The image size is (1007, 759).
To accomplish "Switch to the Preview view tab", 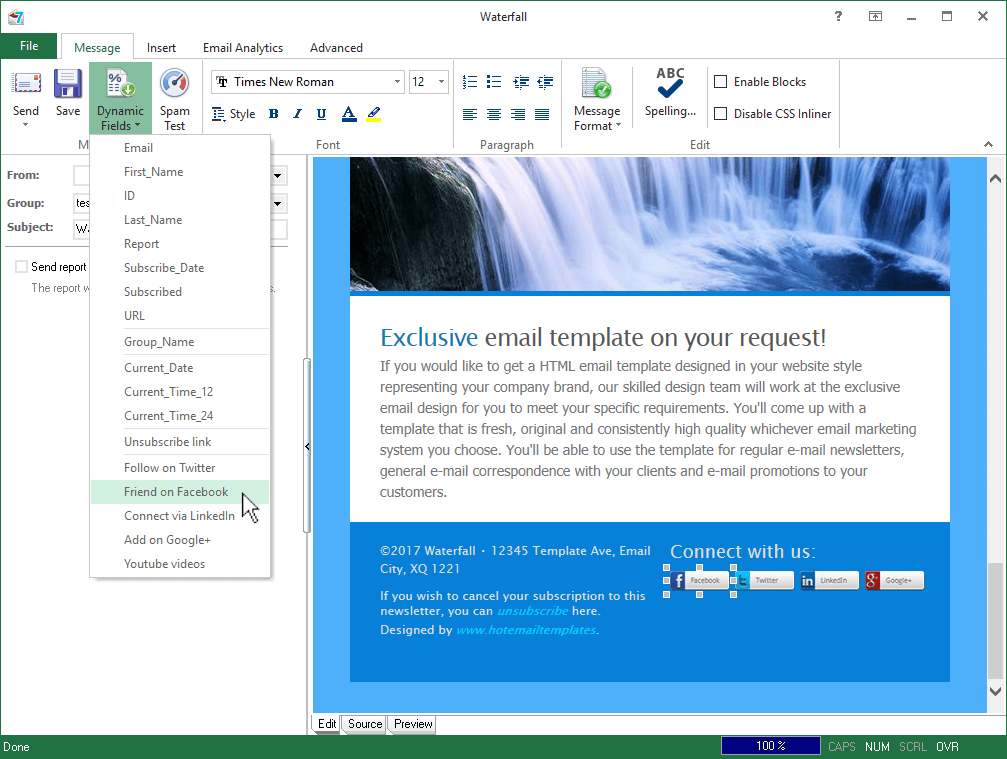I will tap(413, 724).
